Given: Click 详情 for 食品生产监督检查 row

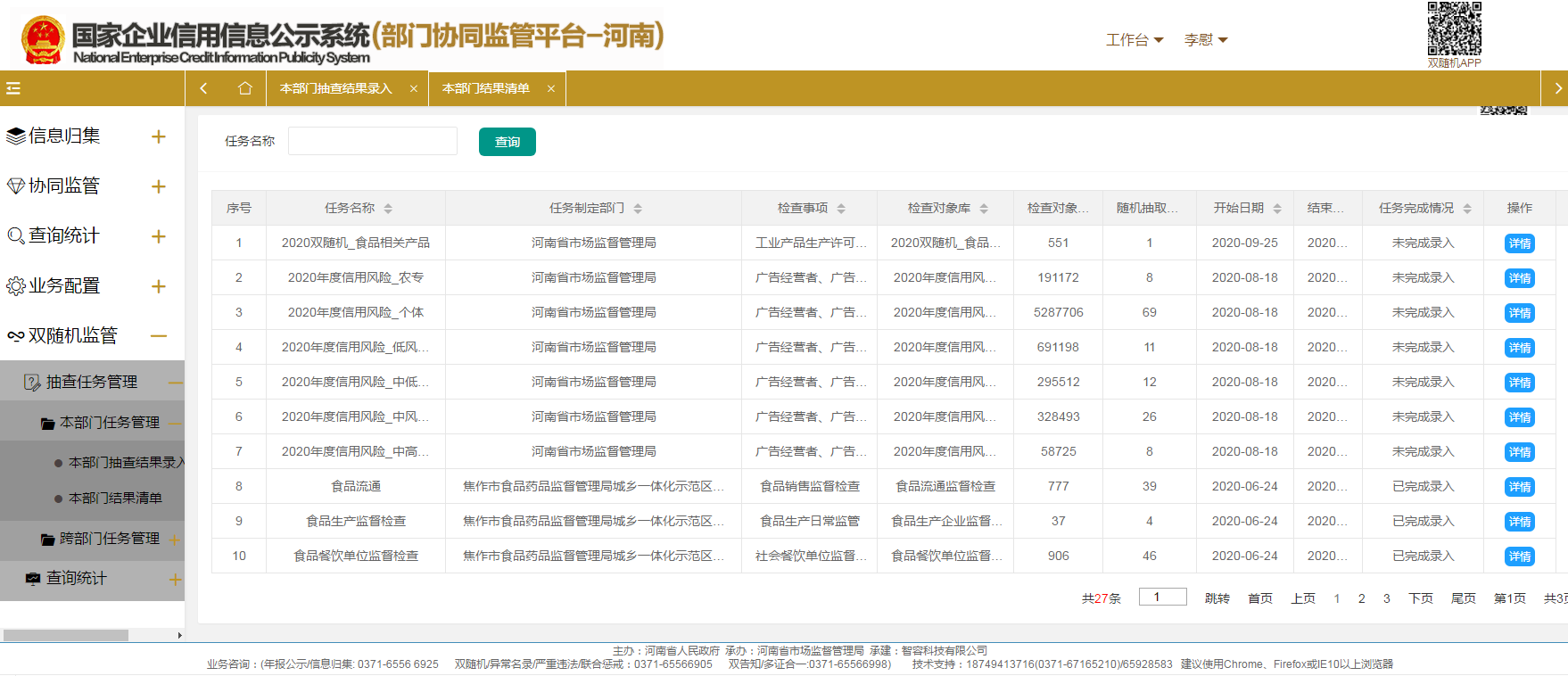Looking at the screenshot, I should tap(1520, 522).
